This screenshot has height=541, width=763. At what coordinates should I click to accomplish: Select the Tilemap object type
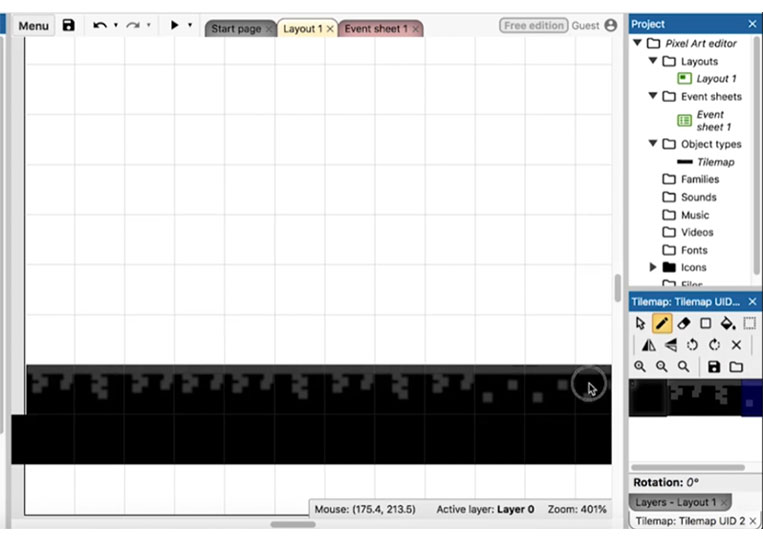pos(715,162)
